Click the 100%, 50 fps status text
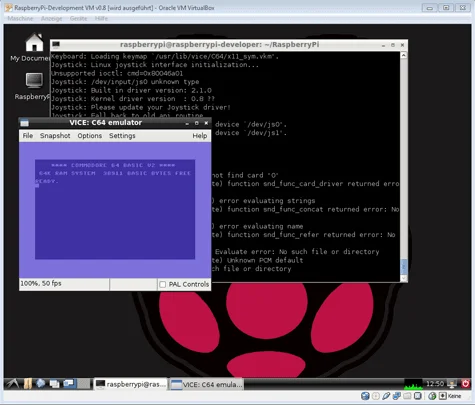 pyautogui.click(x=41, y=284)
